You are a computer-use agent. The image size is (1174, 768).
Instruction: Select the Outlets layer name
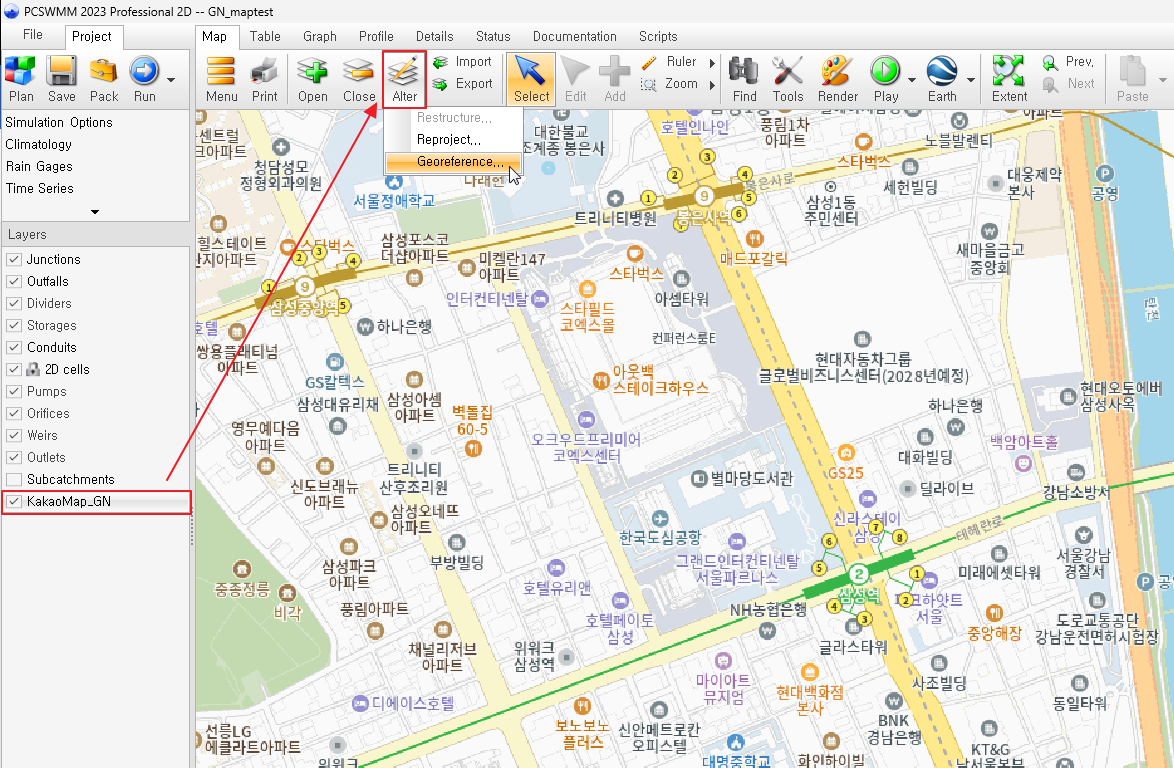point(46,457)
